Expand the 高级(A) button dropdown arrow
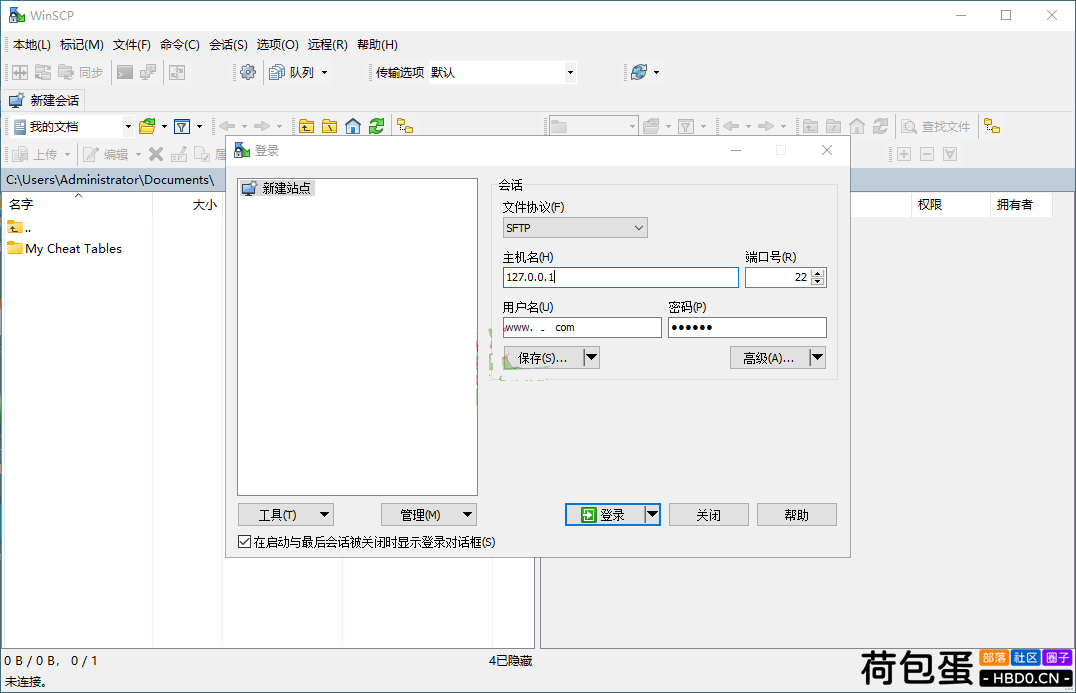 [x=817, y=357]
